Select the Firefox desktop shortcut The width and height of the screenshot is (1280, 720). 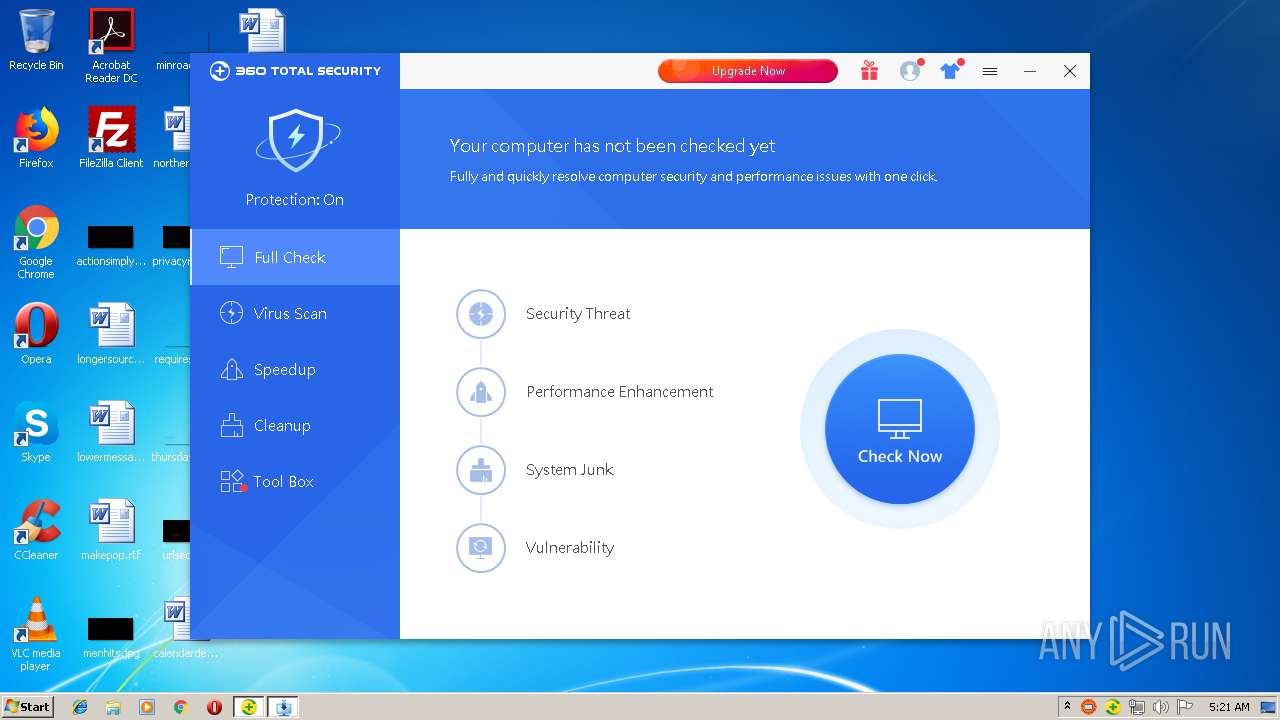coord(36,137)
